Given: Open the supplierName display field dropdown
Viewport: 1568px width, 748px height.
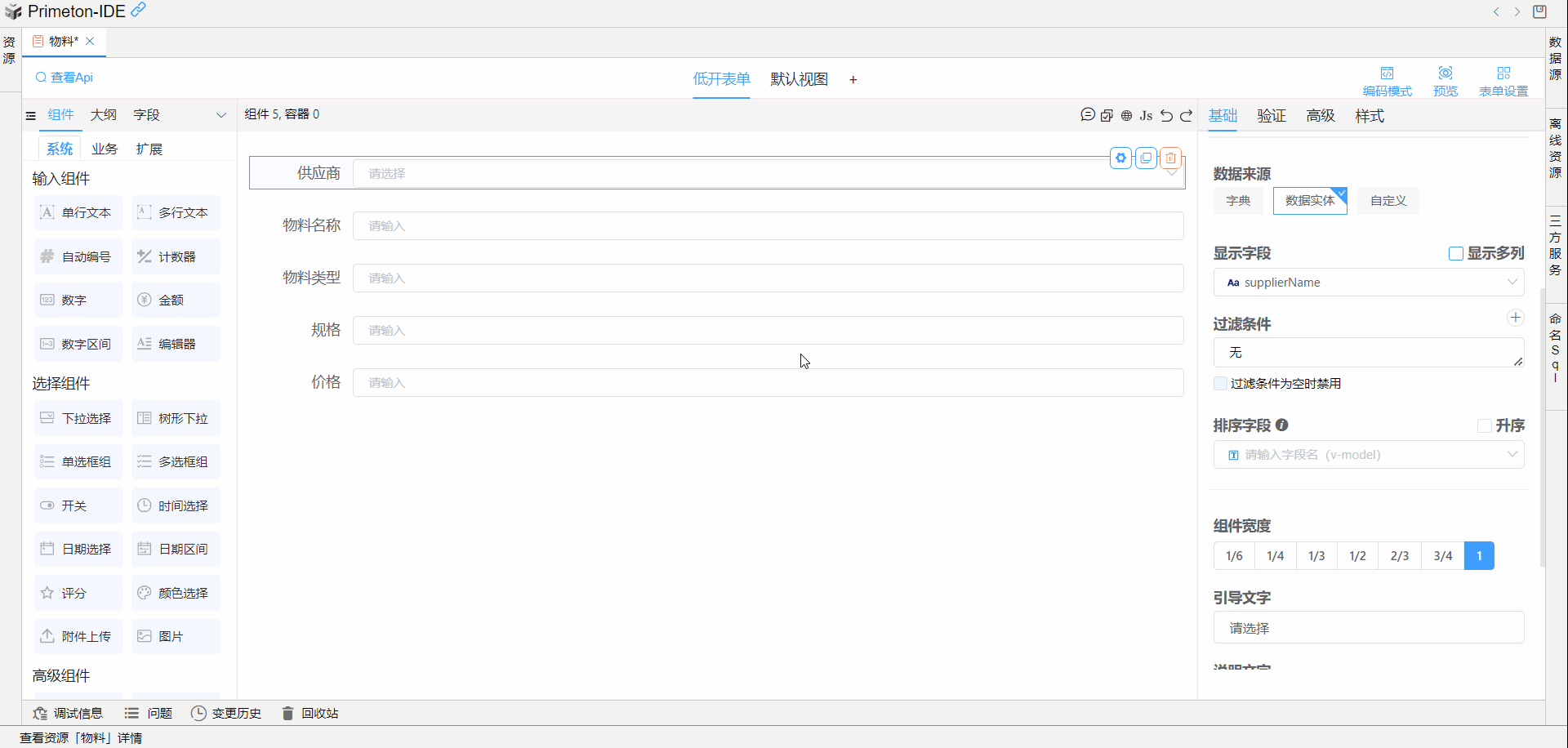Looking at the screenshot, I should coord(1368,283).
